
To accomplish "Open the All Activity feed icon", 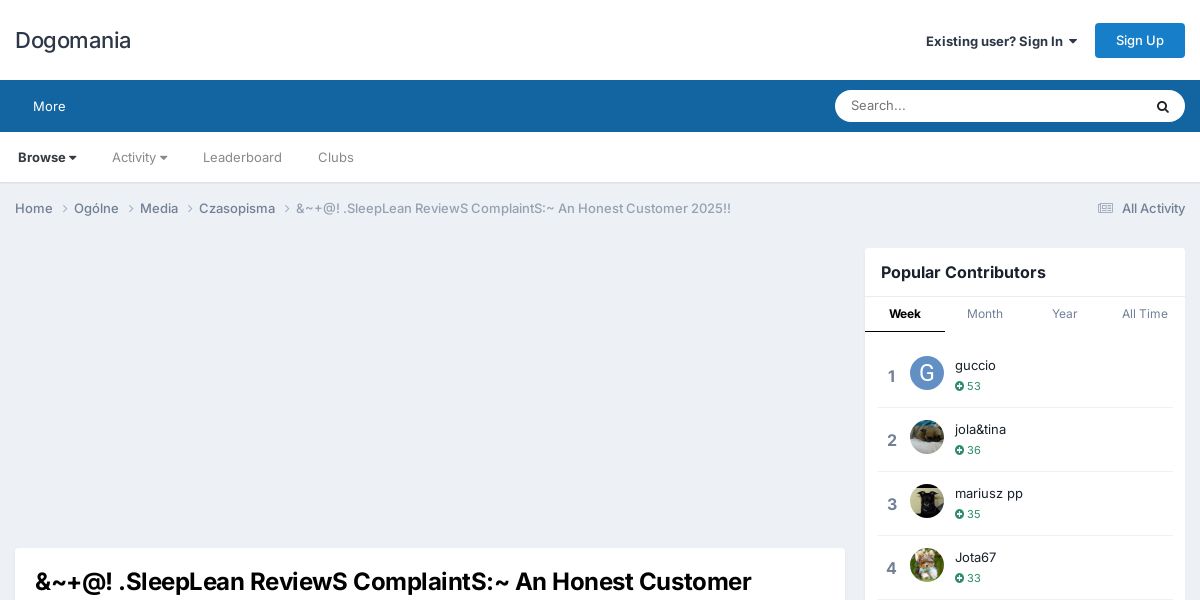I will 1105,208.
